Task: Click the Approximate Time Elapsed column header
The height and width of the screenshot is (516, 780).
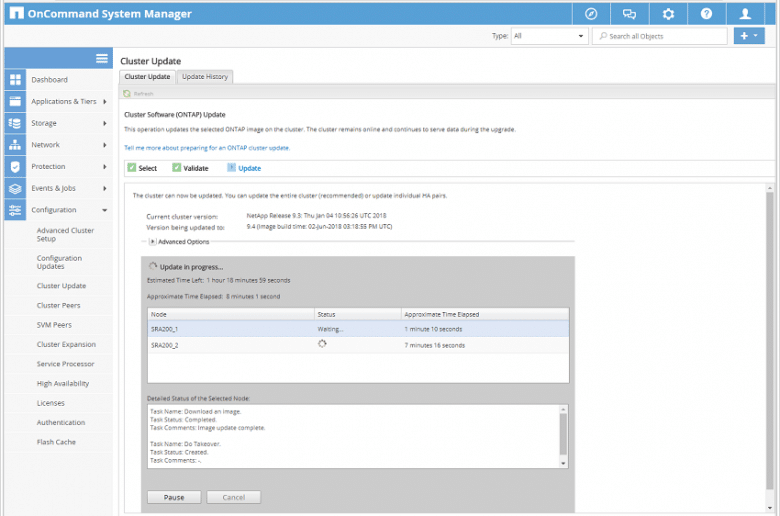Action: click(485, 314)
